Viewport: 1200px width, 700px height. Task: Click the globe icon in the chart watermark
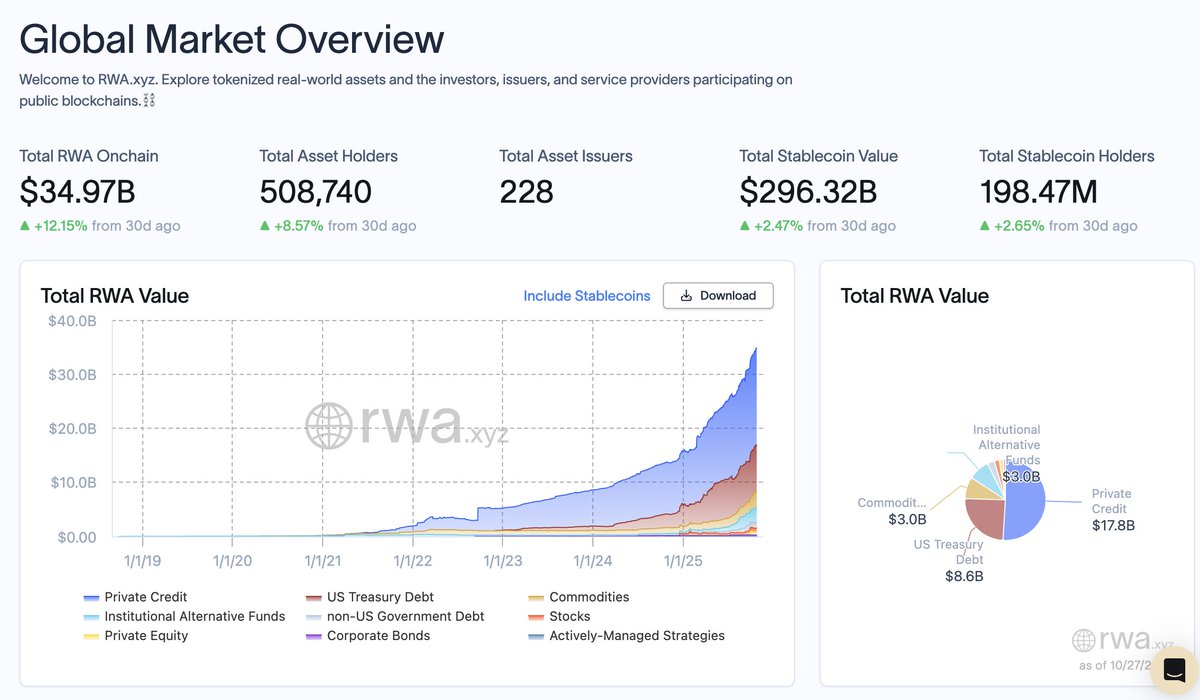tap(331, 425)
